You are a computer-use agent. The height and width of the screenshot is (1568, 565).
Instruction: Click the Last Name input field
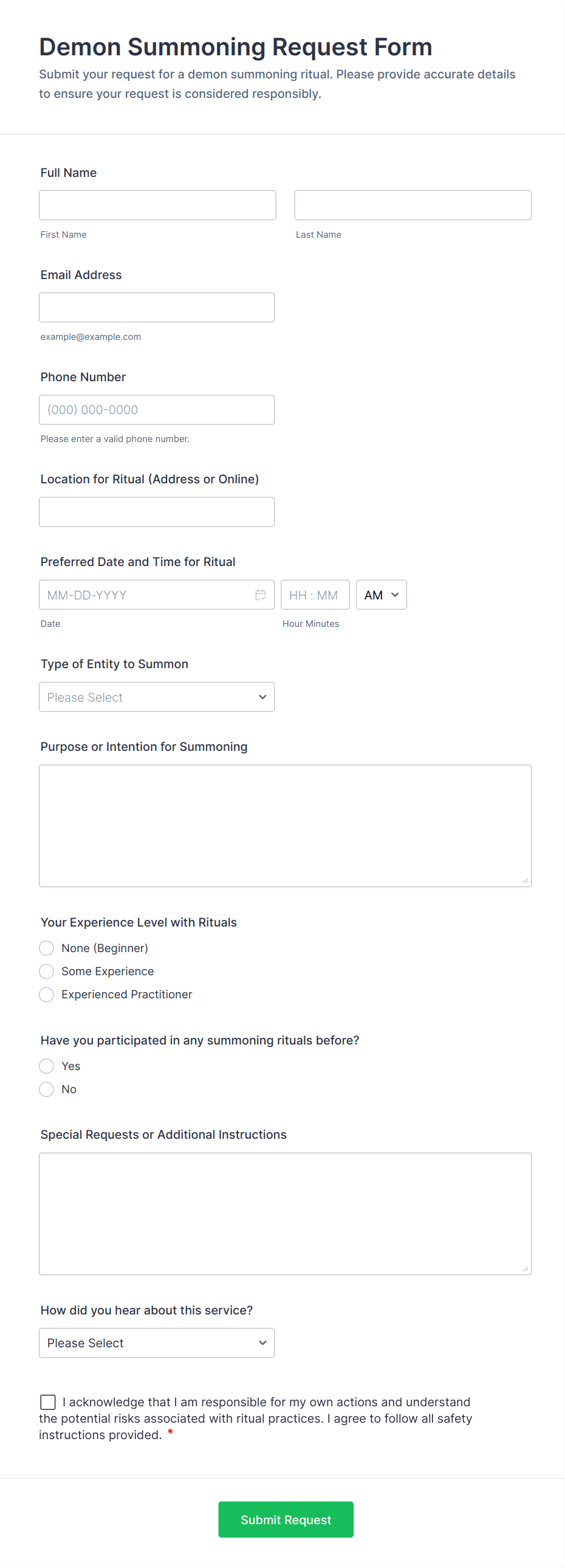(x=413, y=205)
